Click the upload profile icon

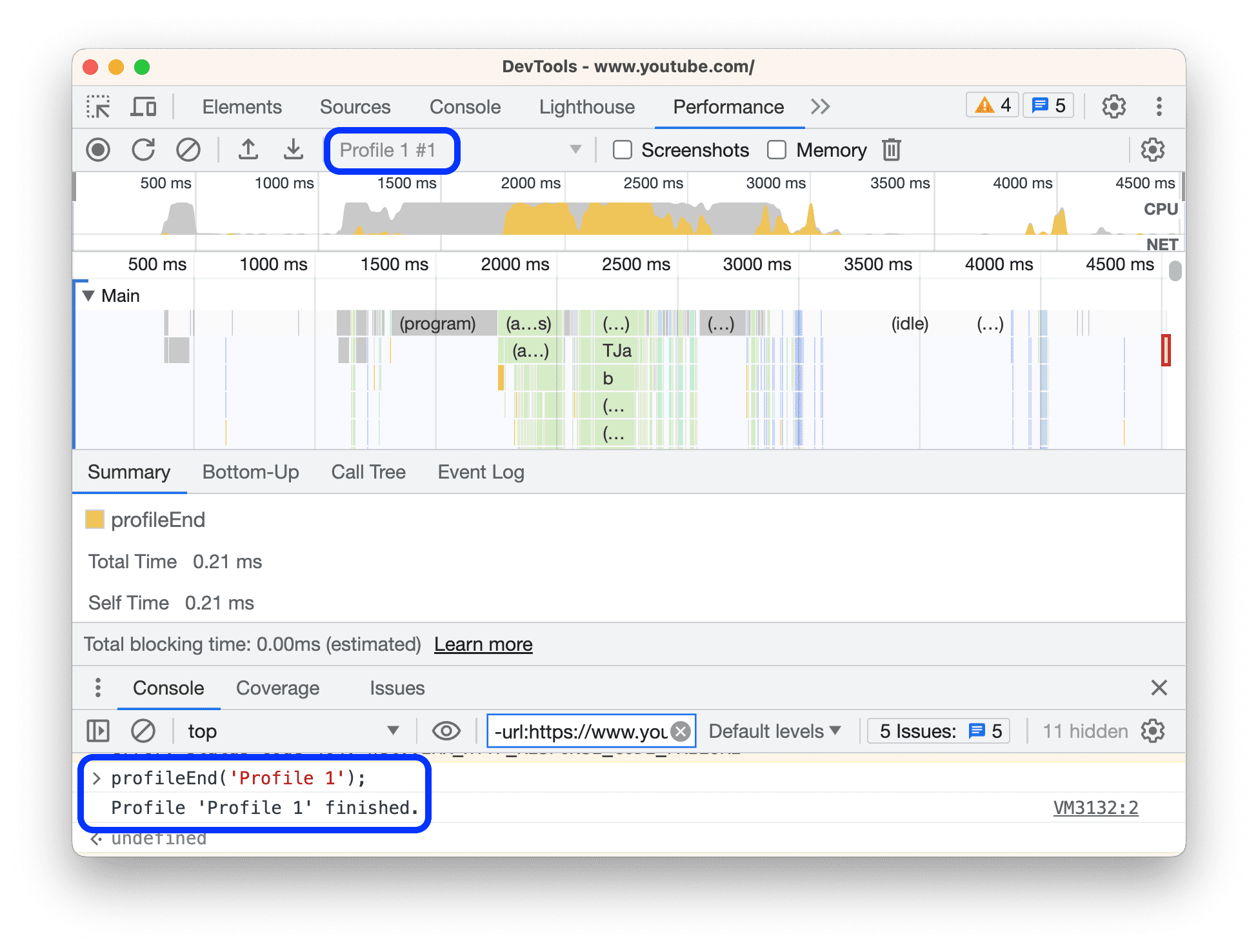(248, 151)
